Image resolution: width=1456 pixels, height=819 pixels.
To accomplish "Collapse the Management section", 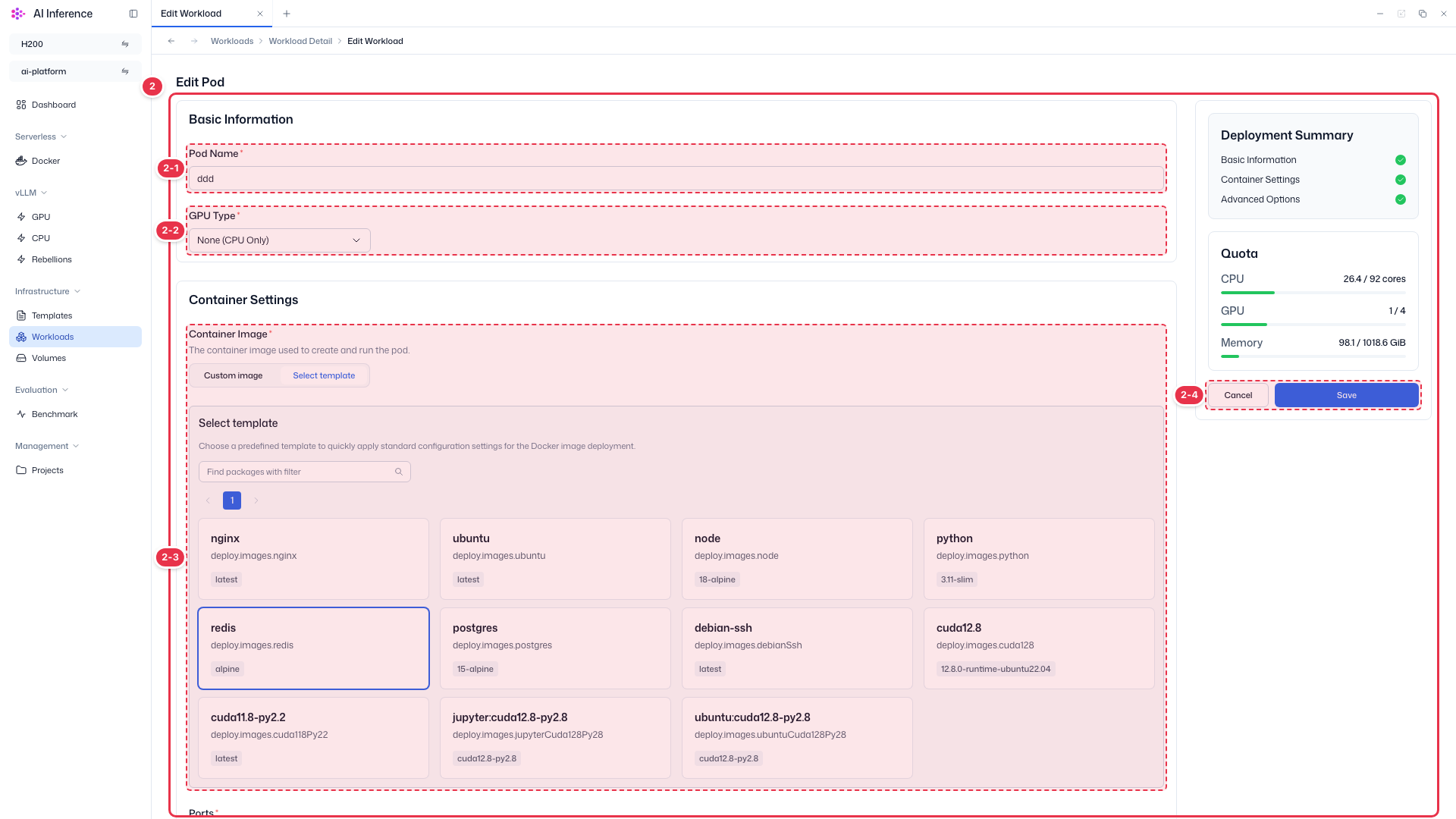I will 47,446.
